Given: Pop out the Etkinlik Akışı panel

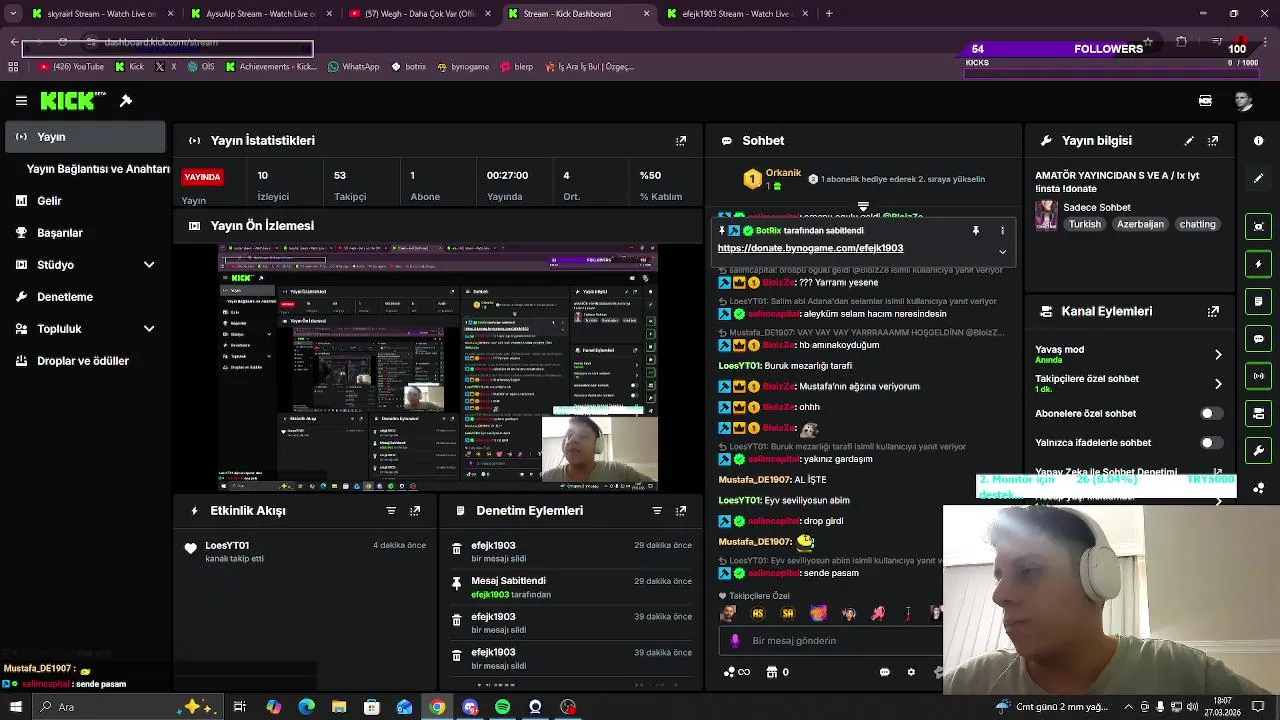Looking at the screenshot, I should click(415, 511).
